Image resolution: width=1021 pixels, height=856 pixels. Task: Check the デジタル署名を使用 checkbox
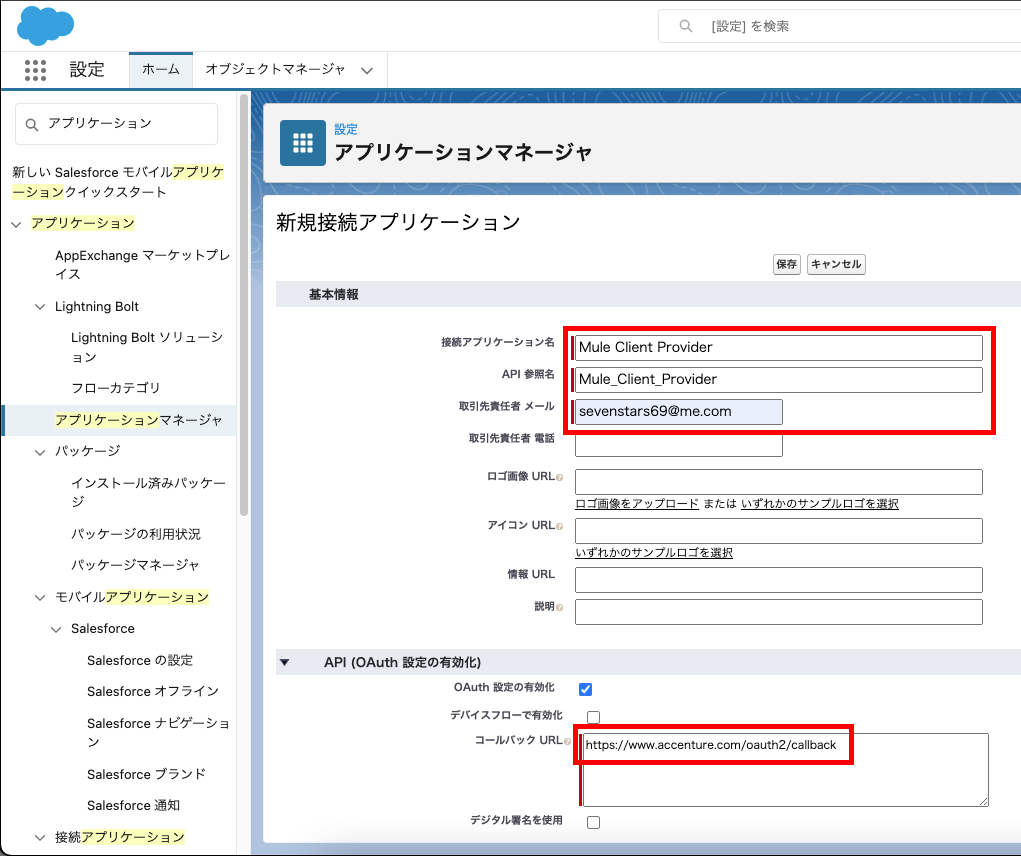(593, 822)
